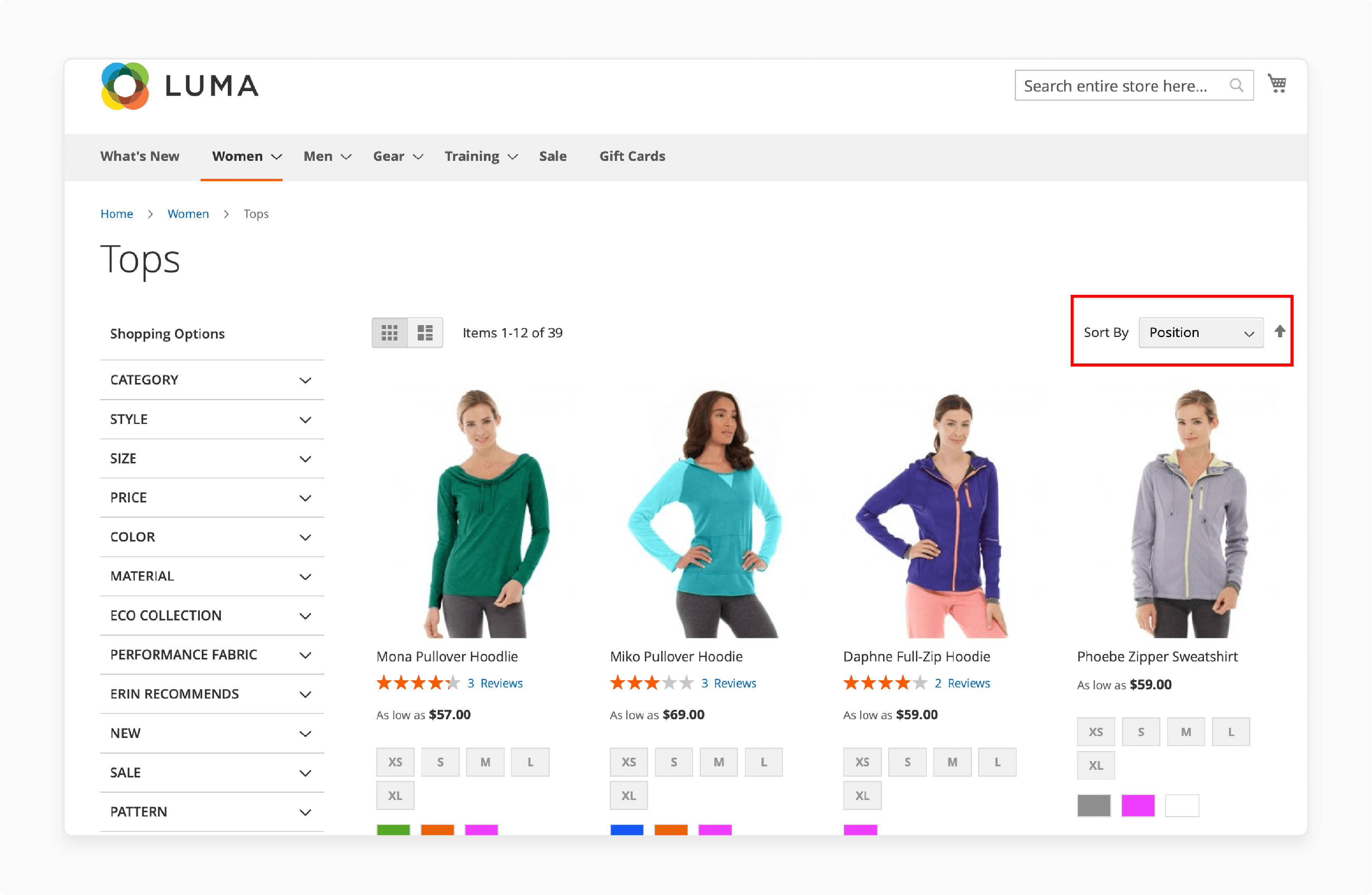
Task: Click inside the store search field
Action: pos(1134,85)
